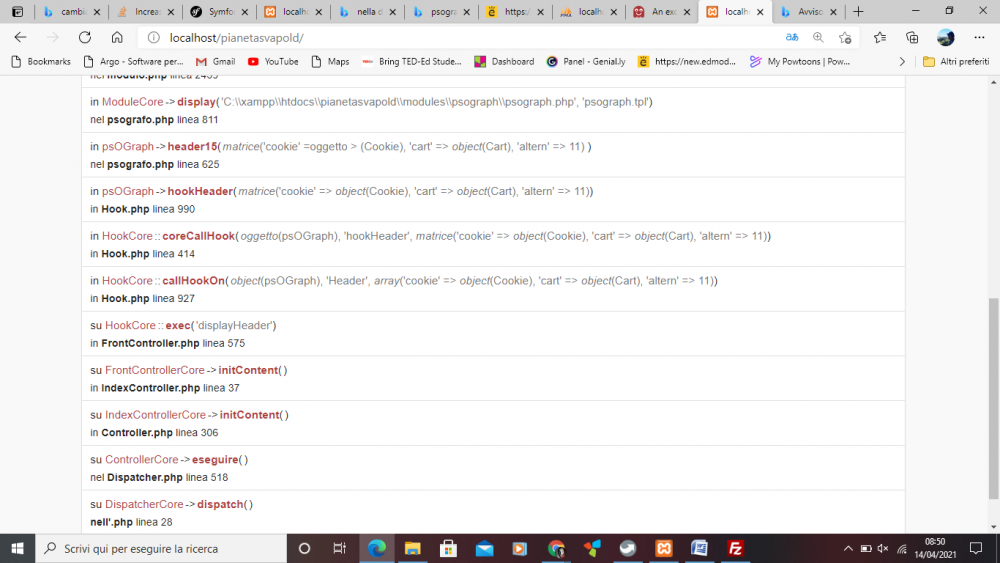Open the My Powtoons bookmark
Screen dimensions: 1000x563
point(800,62)
